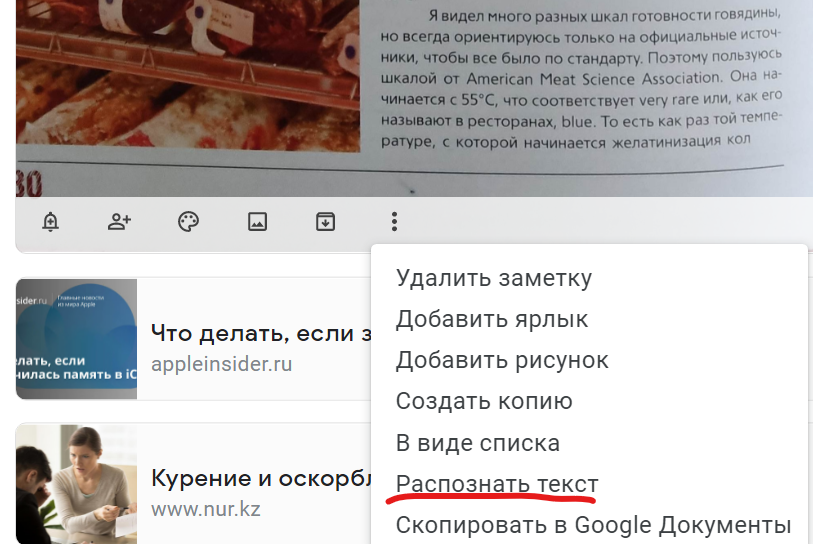Image resolution: width=813 pixels, height=544 pixels.
Task: Archive the note with the archive icon
Action: (x=325, y=222)
